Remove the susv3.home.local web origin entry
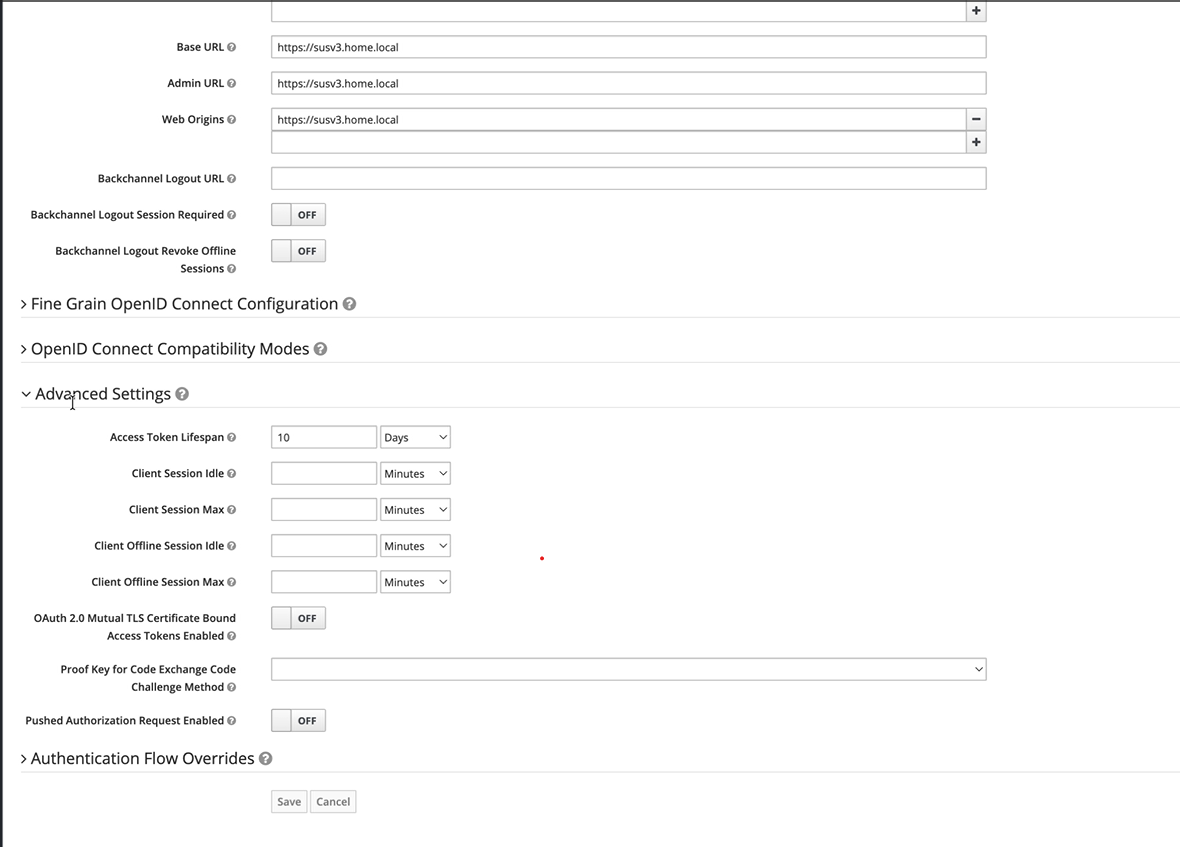The width and height of the screenshot is (1180, 847). tap(976, 119)
